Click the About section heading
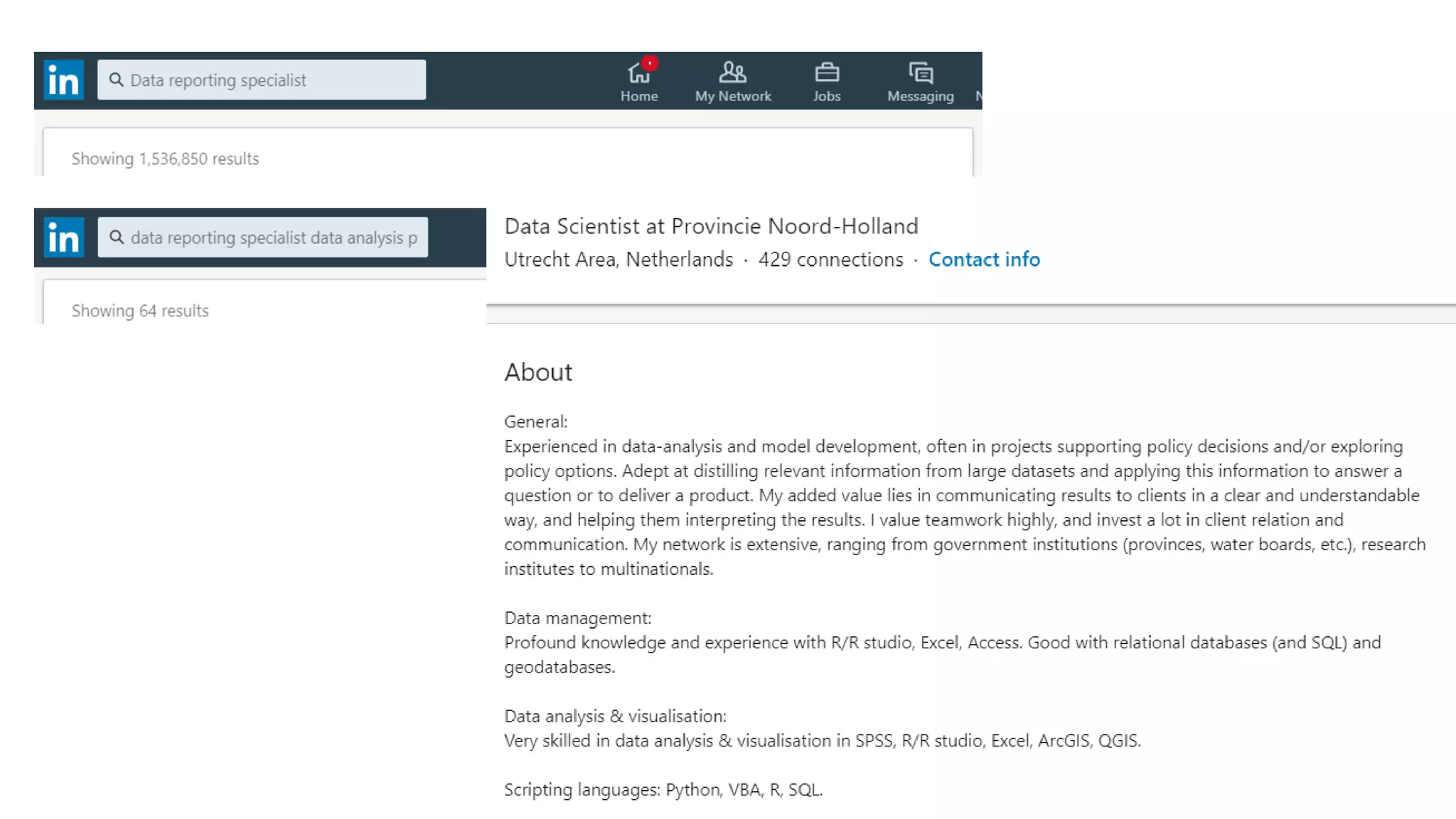 (x=538, y=372)
